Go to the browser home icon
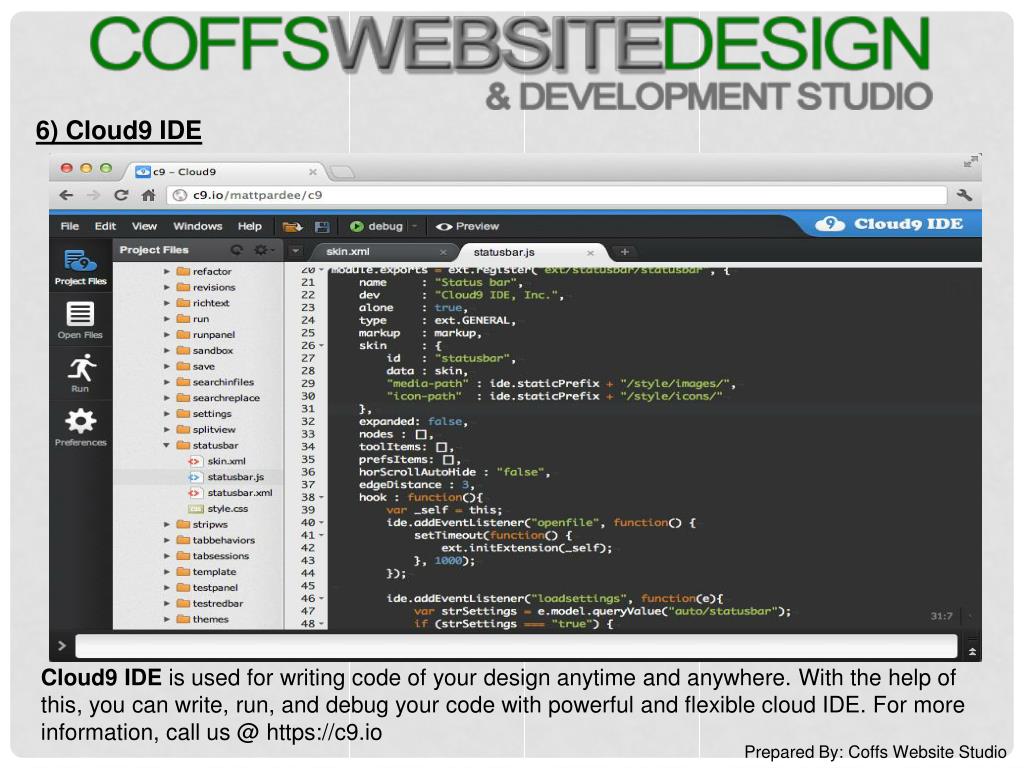1024x768 pixels. [x=148, y=195]
